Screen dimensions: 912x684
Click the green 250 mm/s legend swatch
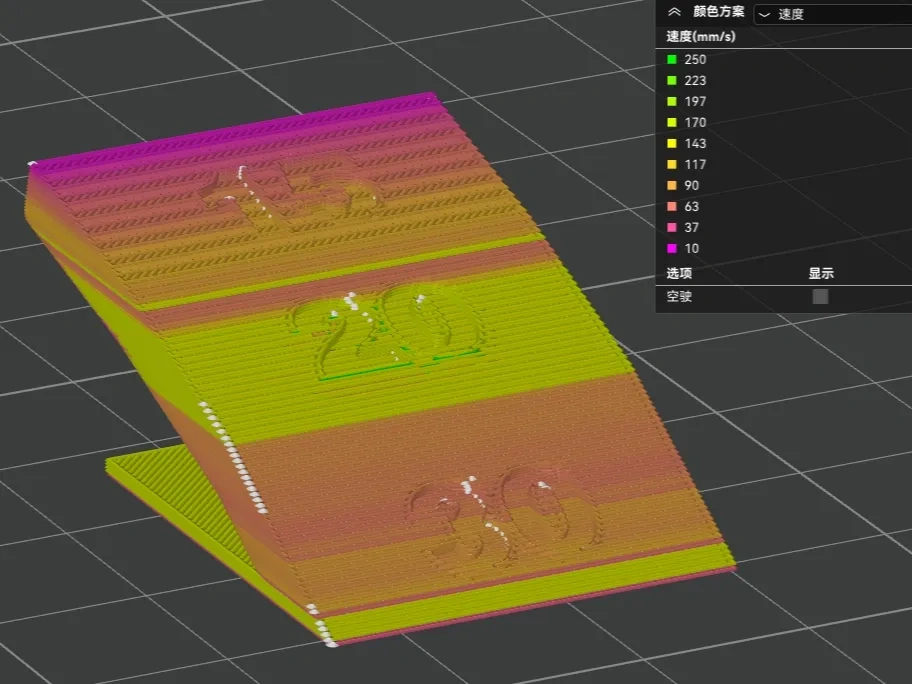(672, 59)
